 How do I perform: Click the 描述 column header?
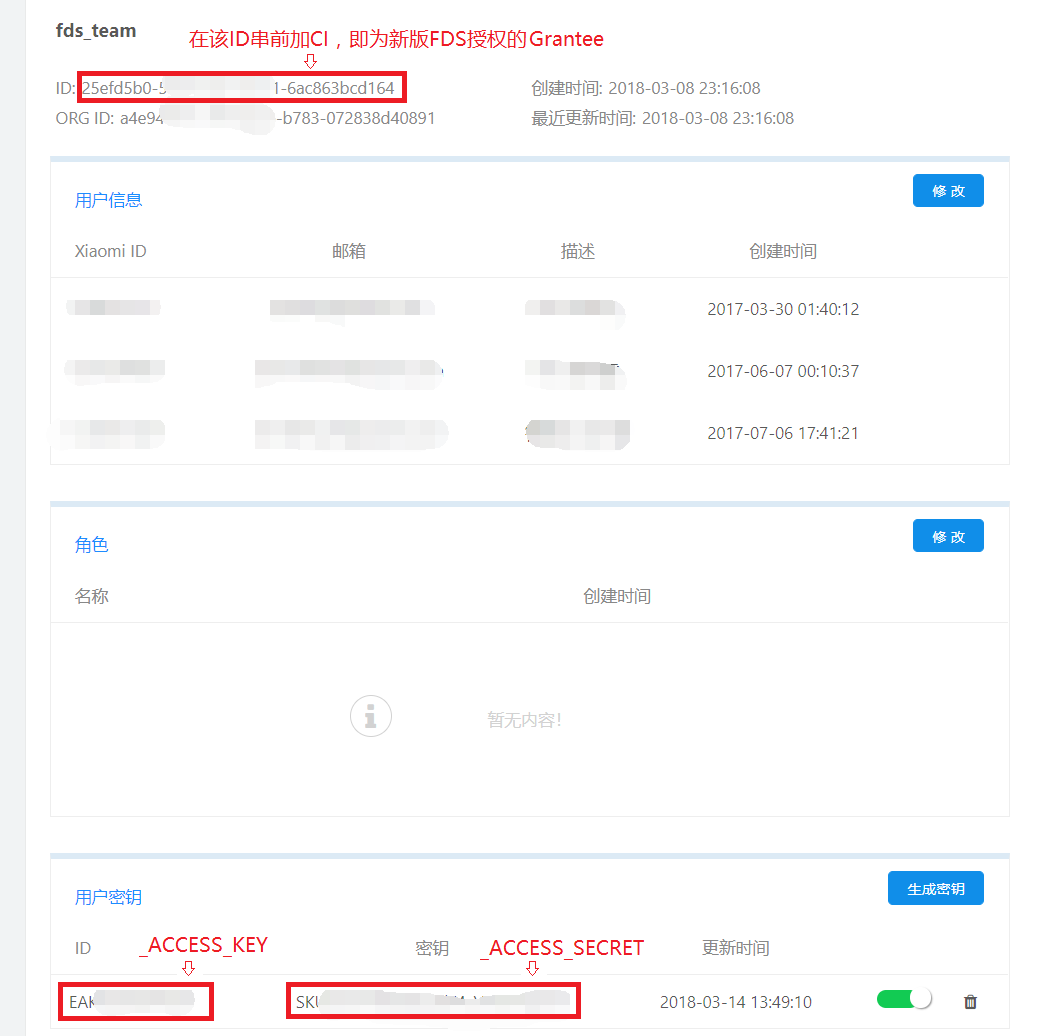point(578,251)
